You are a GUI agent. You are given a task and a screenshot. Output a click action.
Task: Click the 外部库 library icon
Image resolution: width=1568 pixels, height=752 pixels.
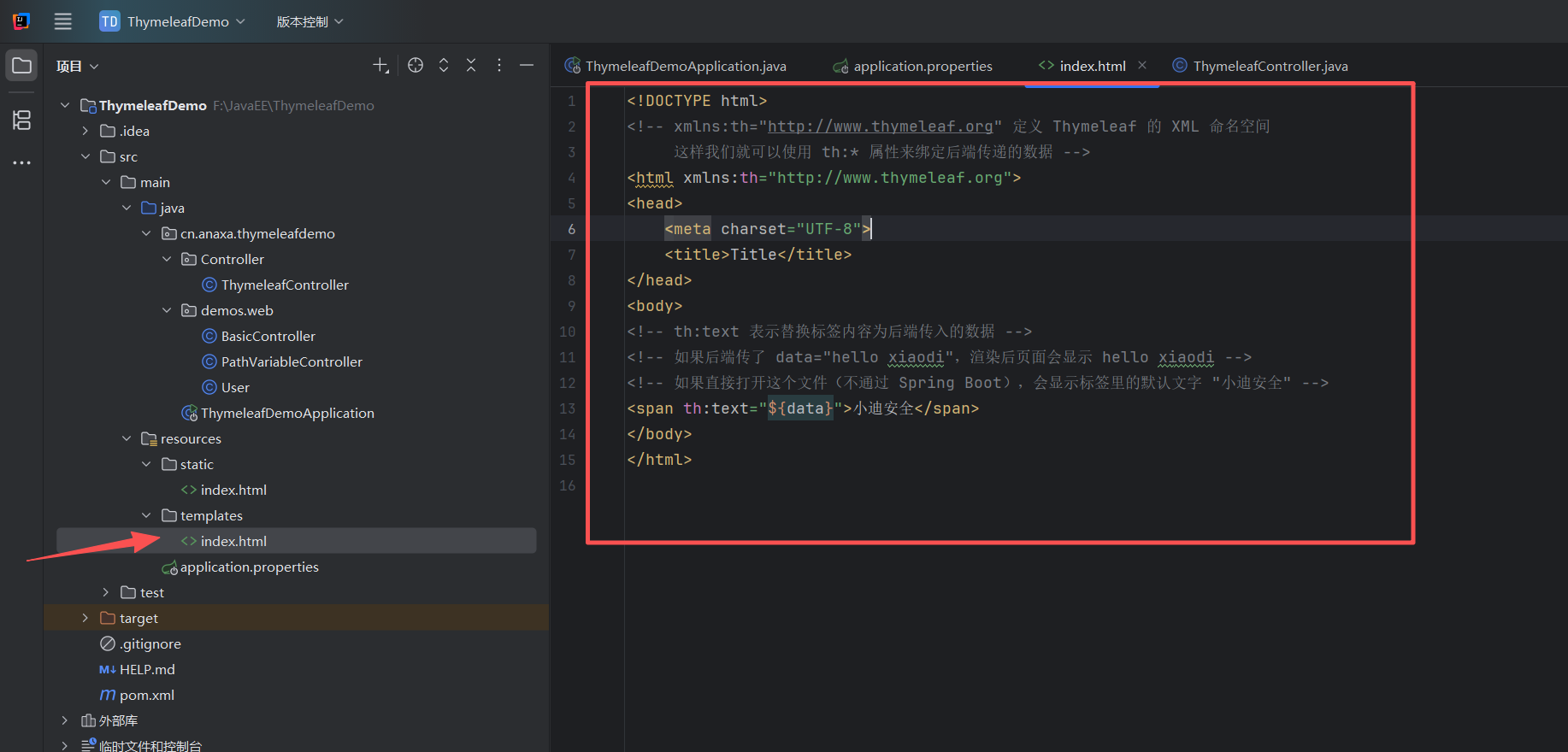tap(88, 720)
